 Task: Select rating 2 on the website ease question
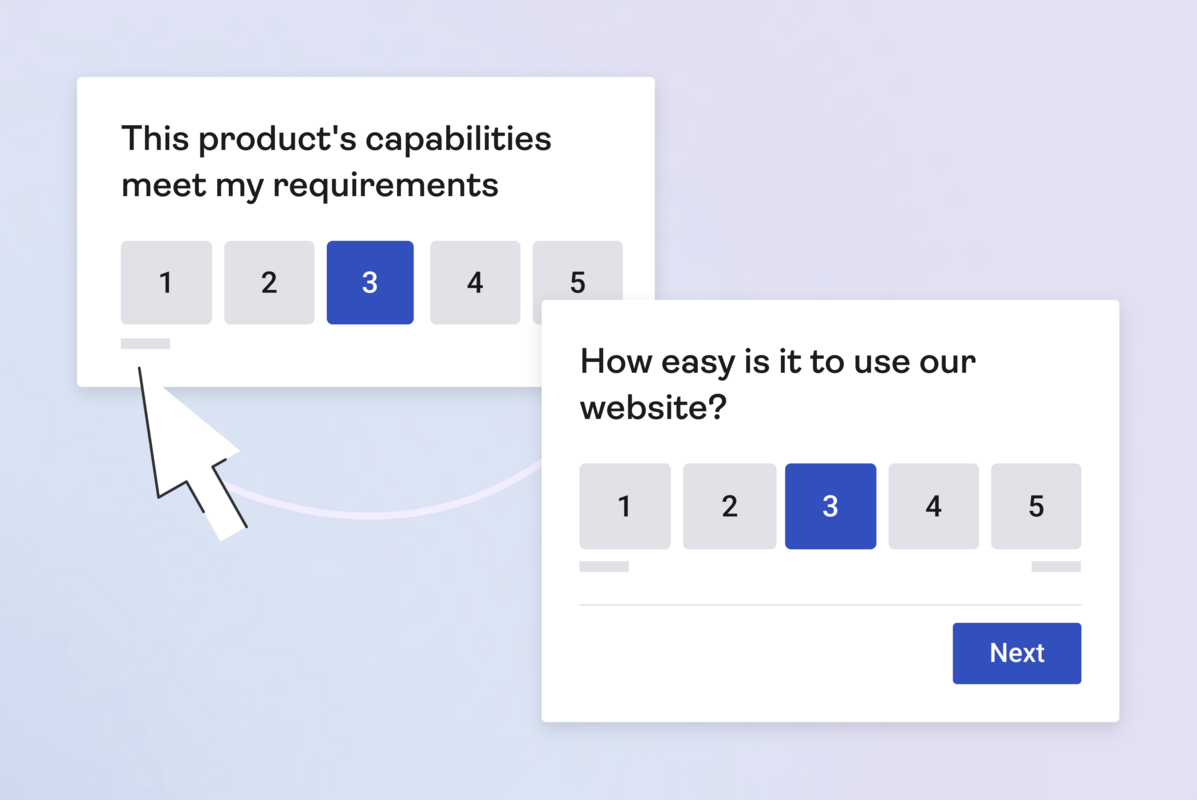click(x=728, y=506)
